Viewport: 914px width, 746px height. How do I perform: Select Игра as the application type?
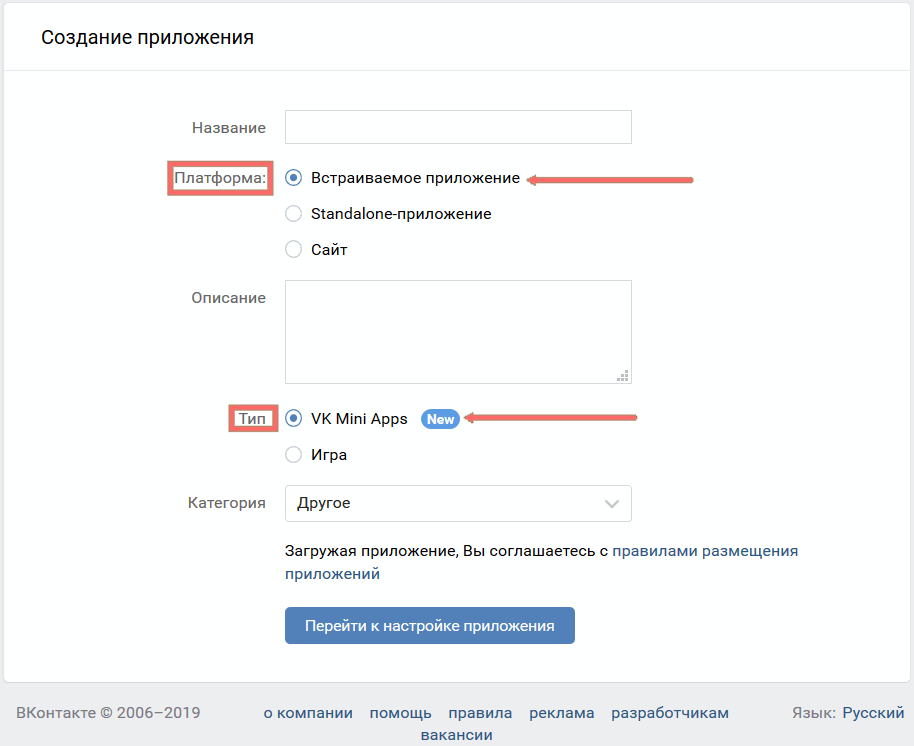(x=293, y=454)
